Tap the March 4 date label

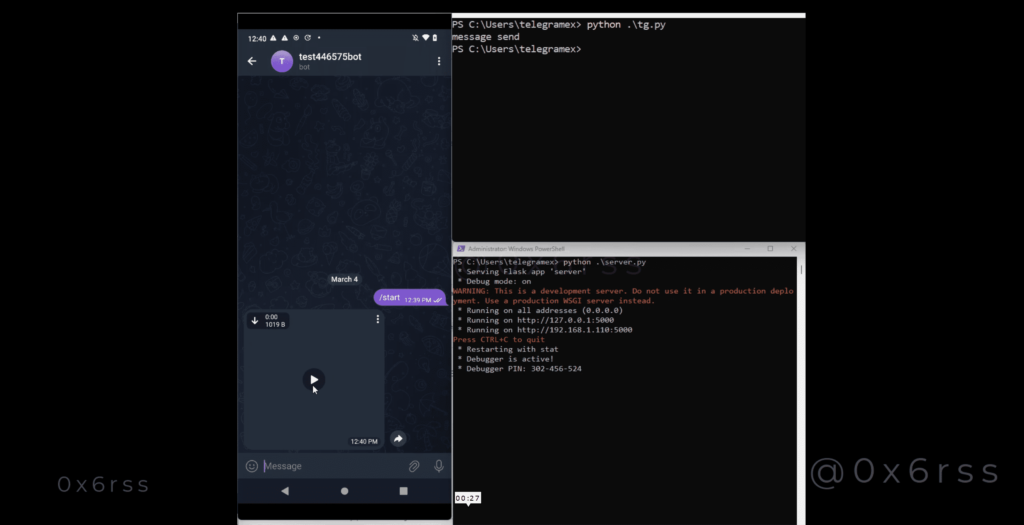(x=344, y=279)
